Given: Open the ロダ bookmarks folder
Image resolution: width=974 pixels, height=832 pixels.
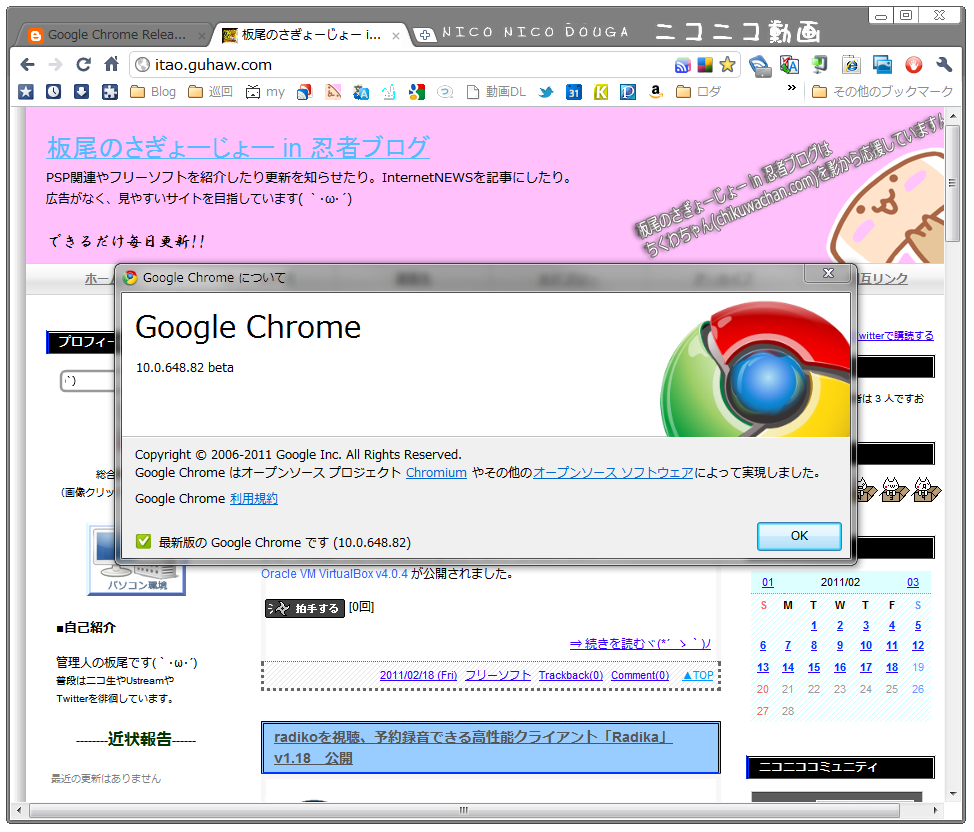Looking at the screenshot, I should click(698, 92).
